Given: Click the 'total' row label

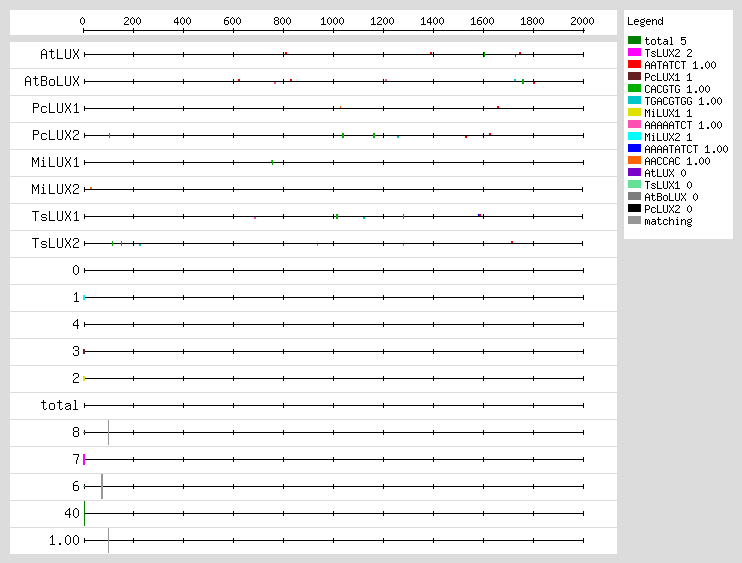Looking at the screenshot, I should pos(59,405).
